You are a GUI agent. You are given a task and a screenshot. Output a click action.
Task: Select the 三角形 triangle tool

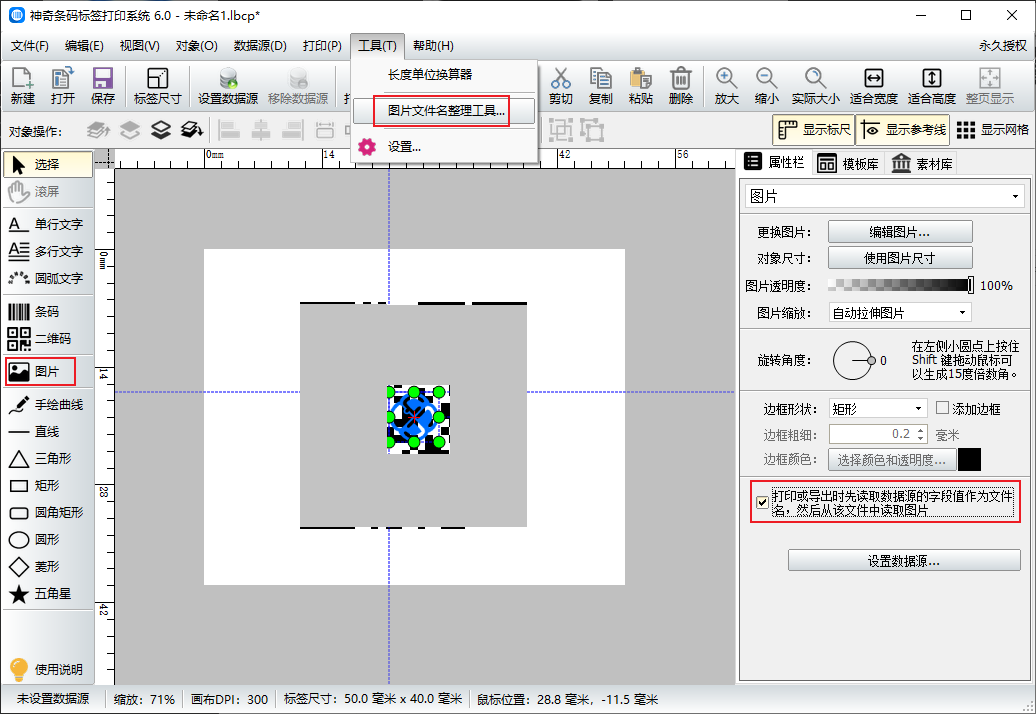click(x=48, y=459)
